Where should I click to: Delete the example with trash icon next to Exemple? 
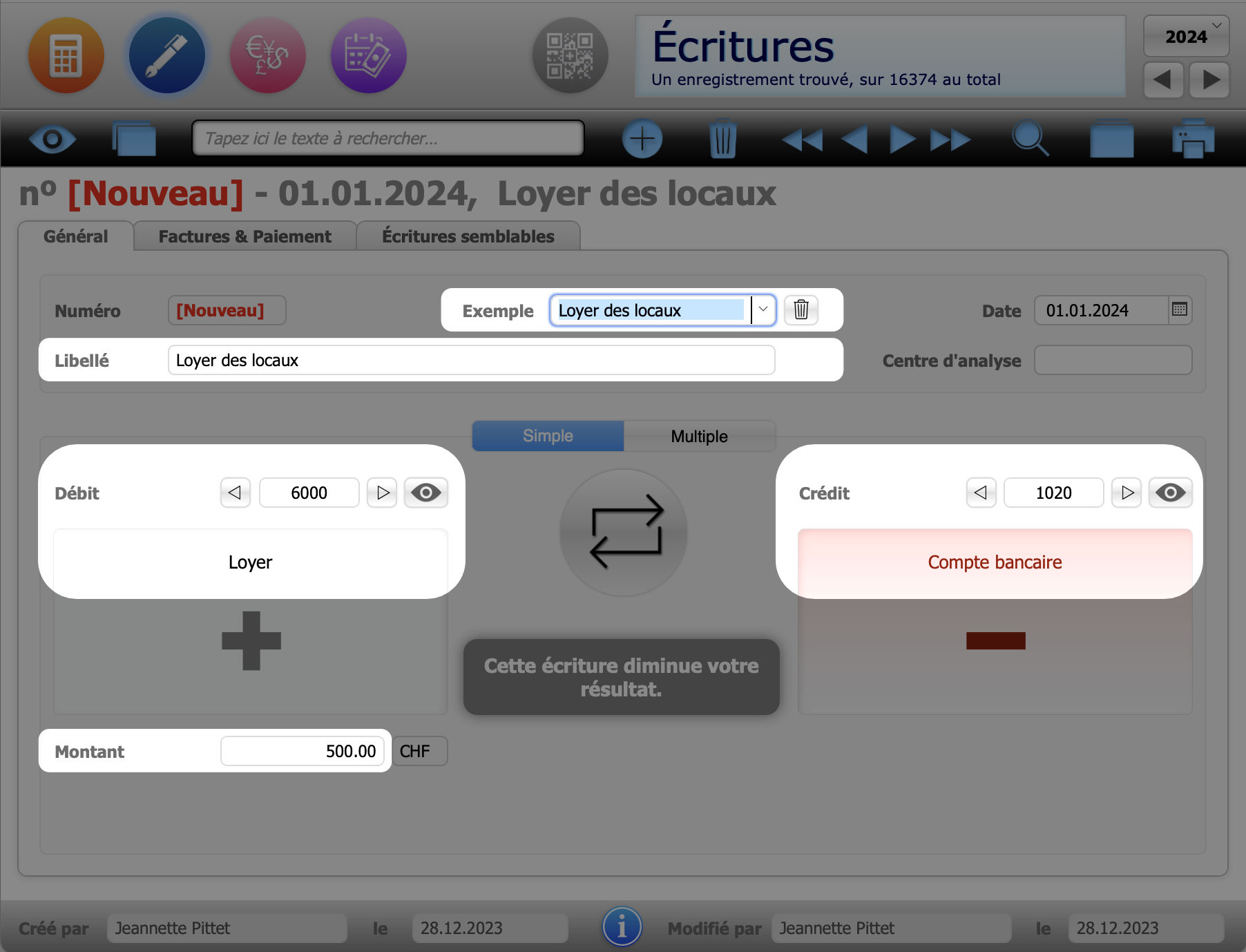[x=801, y=310]
